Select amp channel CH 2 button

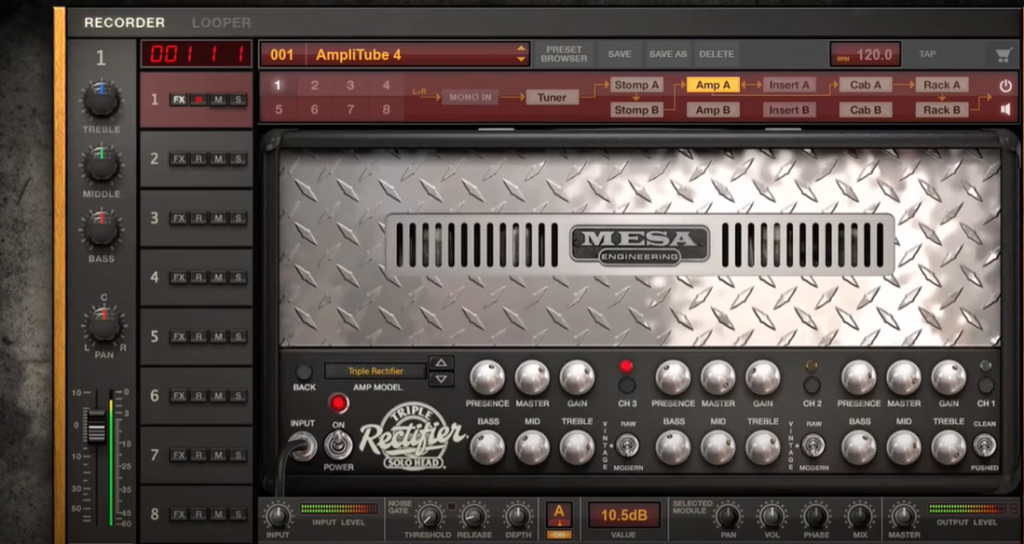pos(812,385)
